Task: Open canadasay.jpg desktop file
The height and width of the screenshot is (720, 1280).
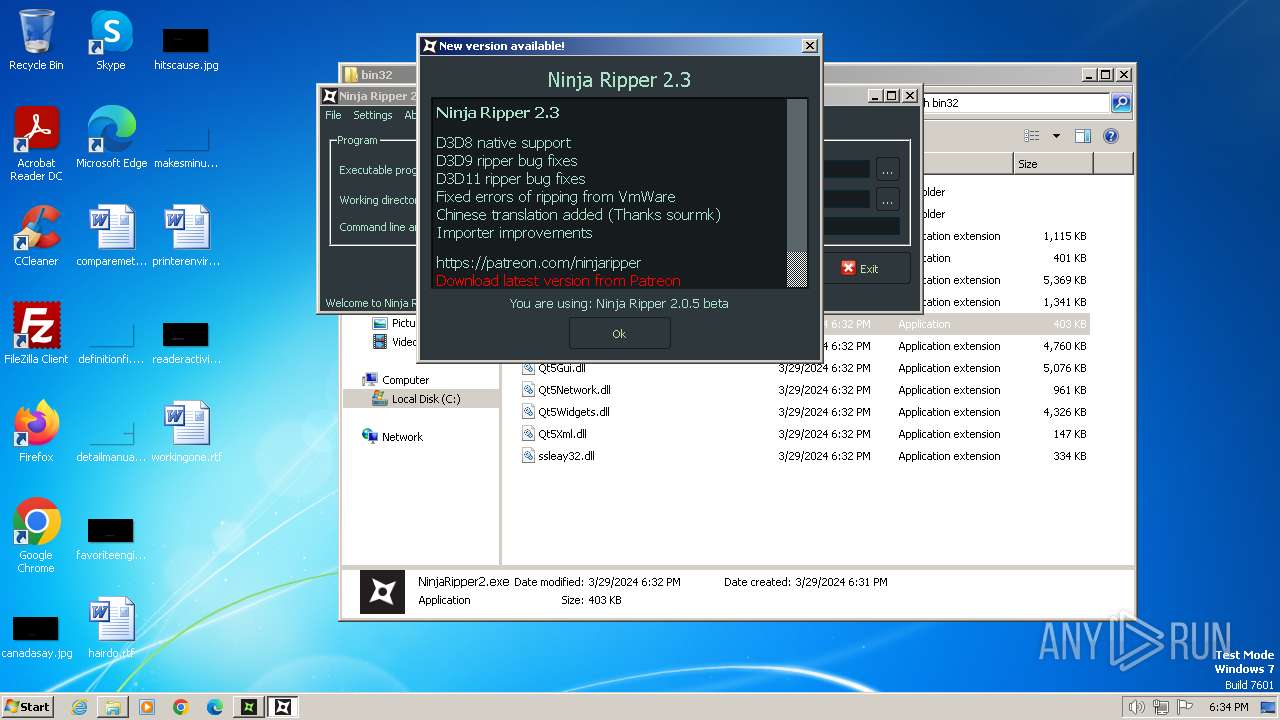Action: 36,638
